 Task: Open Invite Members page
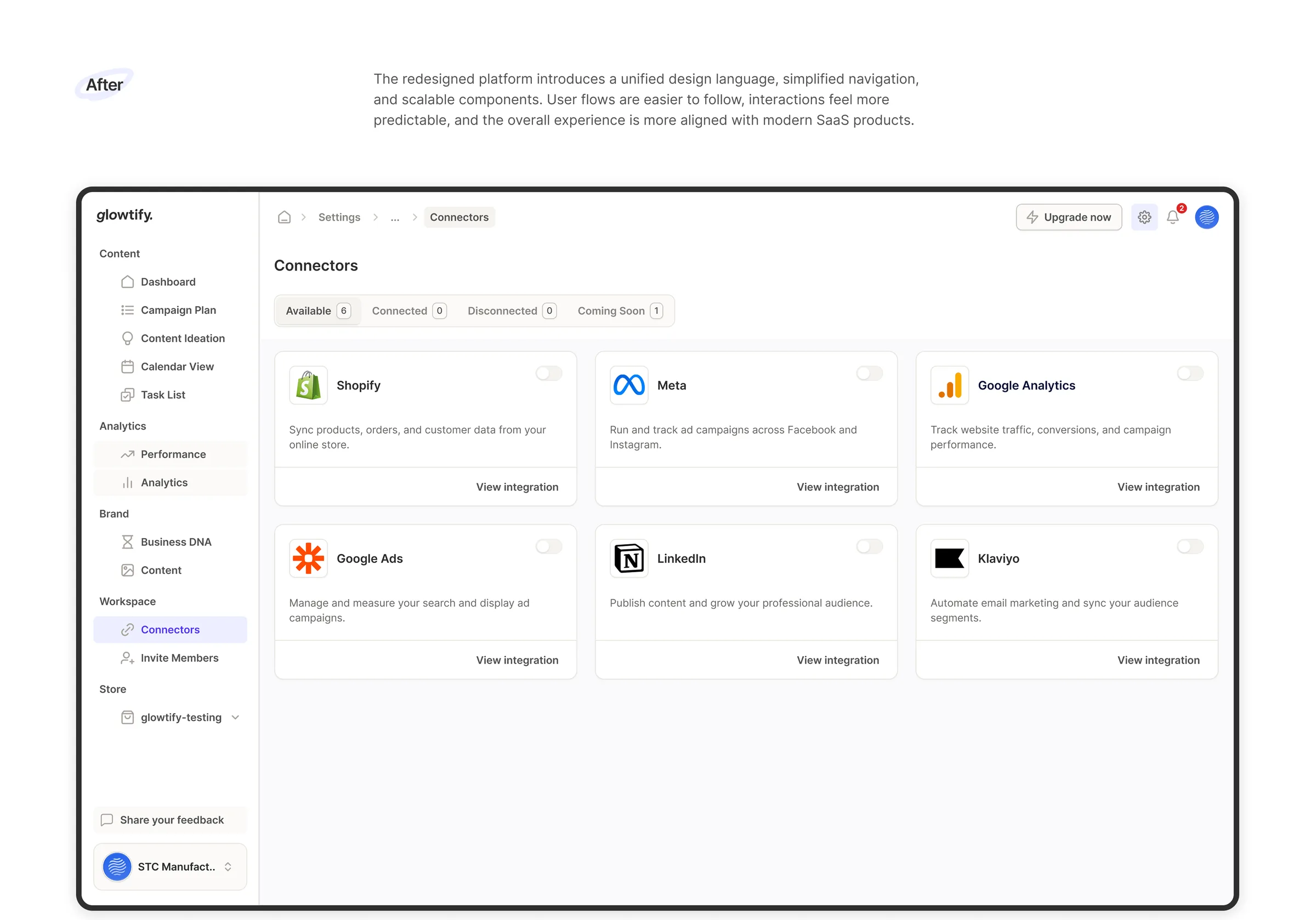(170, 658)
